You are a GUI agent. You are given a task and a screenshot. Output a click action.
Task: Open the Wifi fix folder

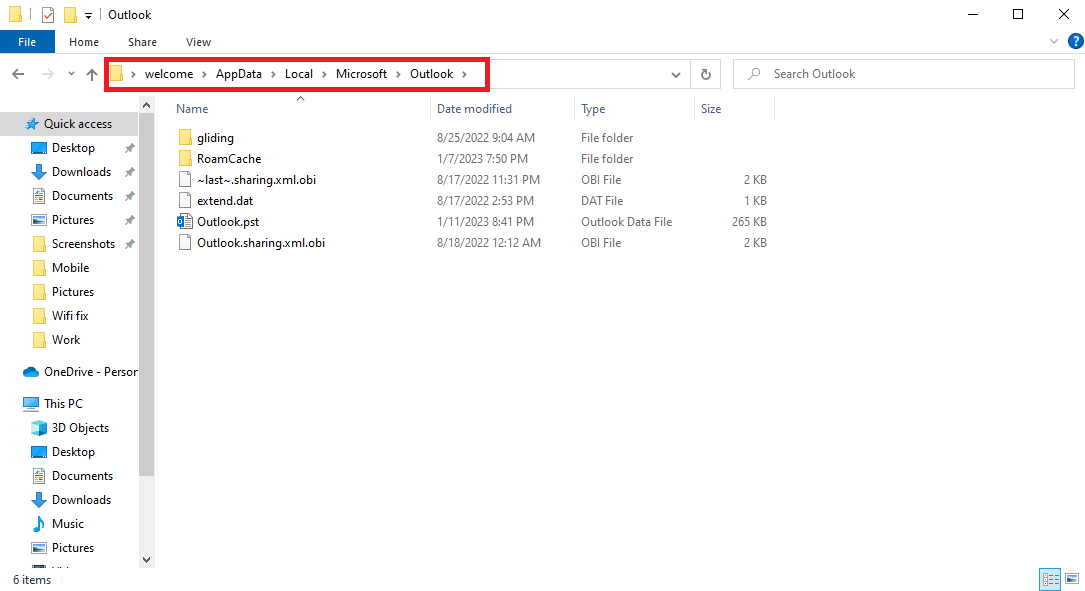(70, 316)
